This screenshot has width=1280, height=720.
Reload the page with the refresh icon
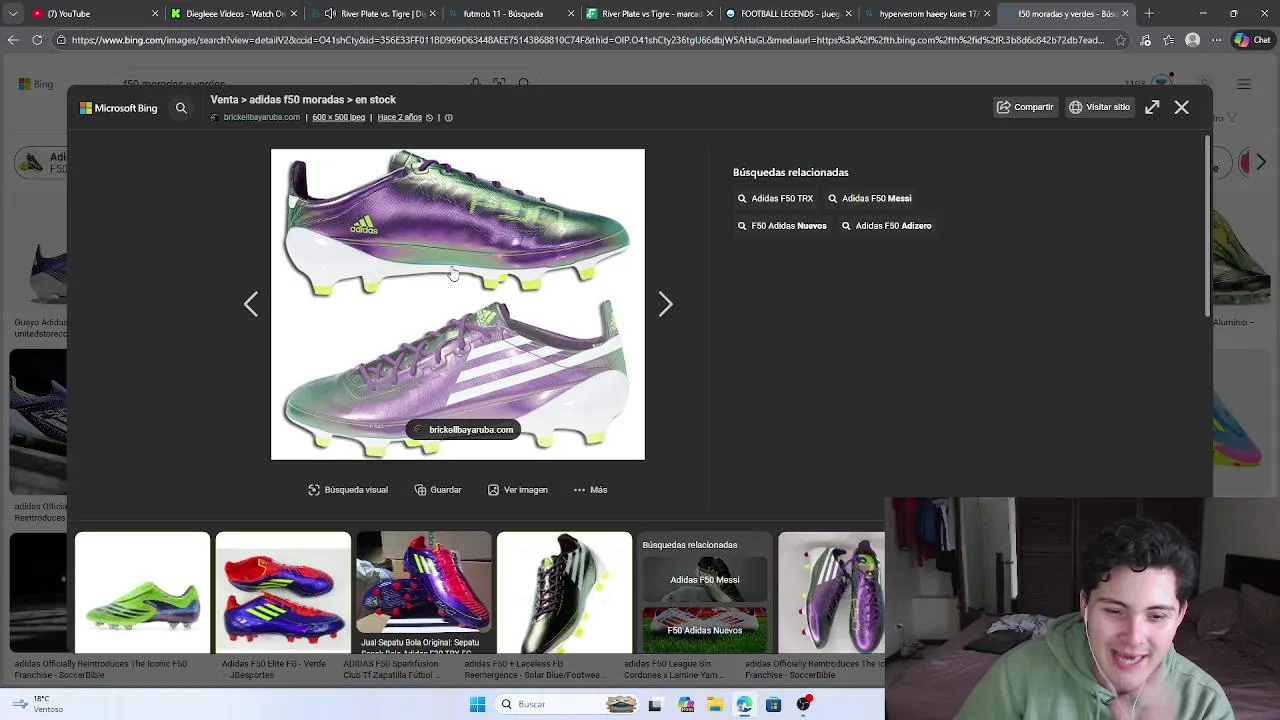pos(37,40)
